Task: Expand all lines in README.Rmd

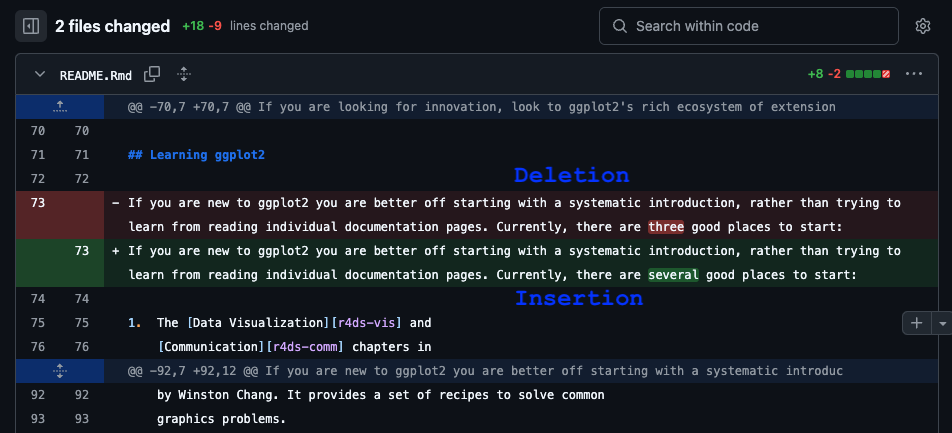Action: [x=183, y=74]
